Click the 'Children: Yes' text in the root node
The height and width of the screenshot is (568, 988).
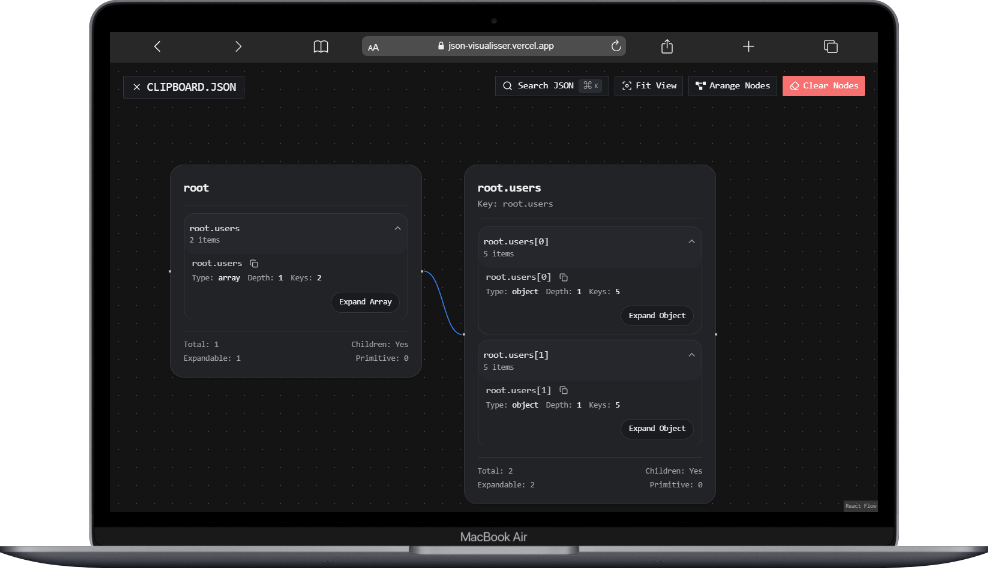coord(380,344)
